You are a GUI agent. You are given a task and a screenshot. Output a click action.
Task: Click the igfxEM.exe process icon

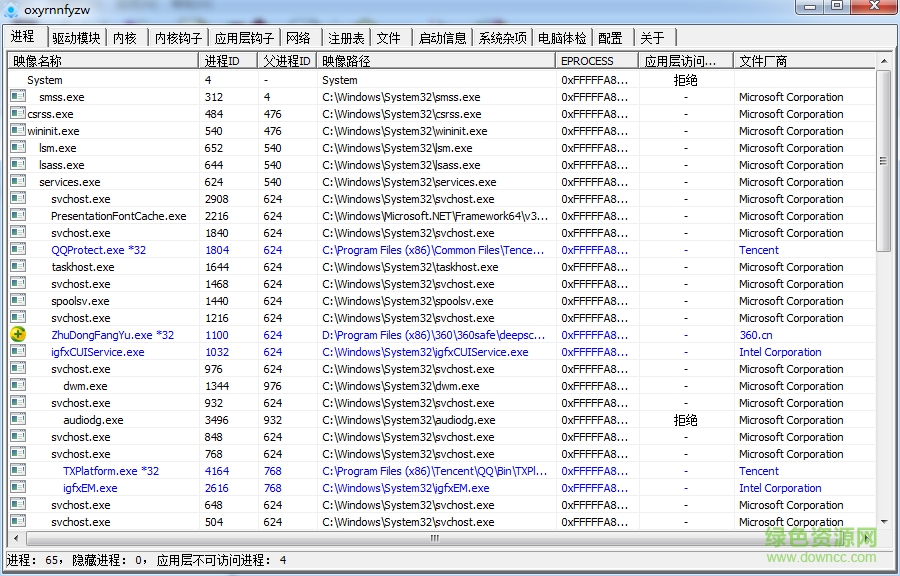coord(17,488)
